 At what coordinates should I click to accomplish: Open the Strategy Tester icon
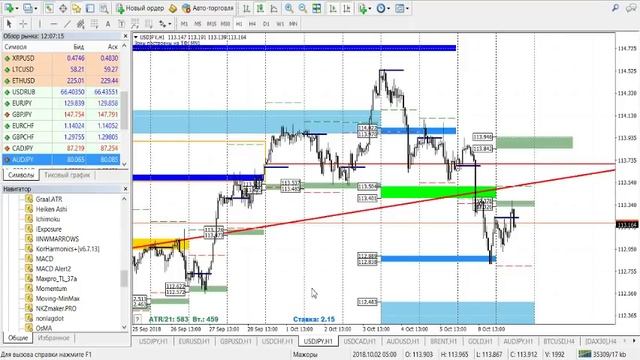(x=104, y=8)
